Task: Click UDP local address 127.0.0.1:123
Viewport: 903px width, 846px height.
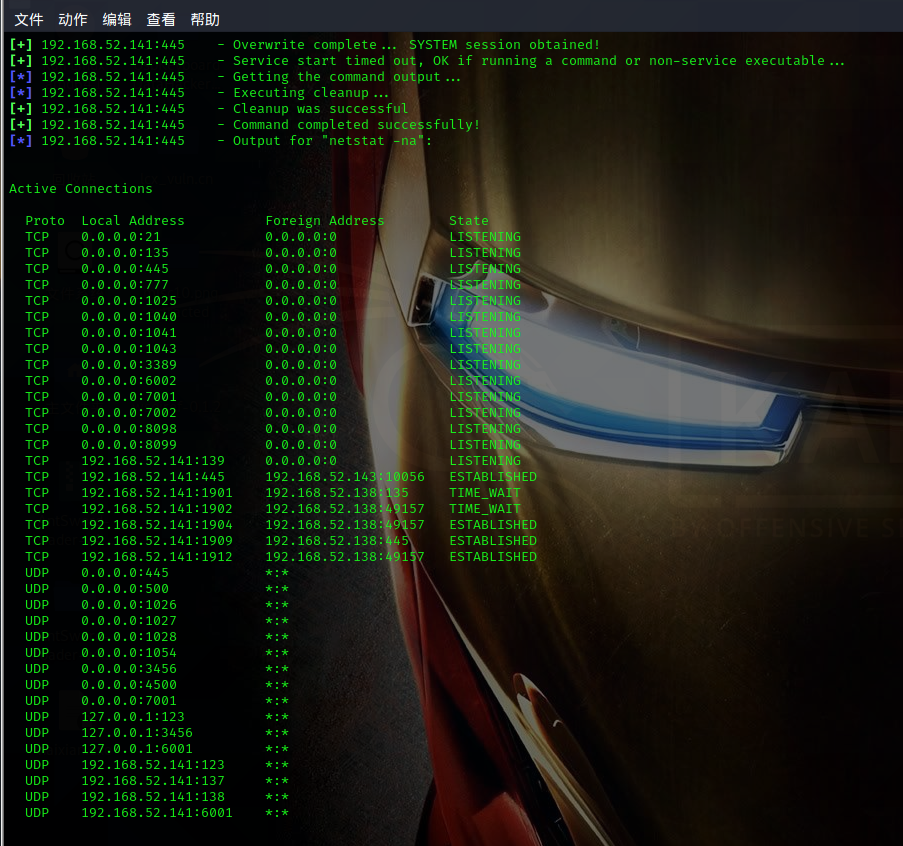Action: click(x=133, y=717)
